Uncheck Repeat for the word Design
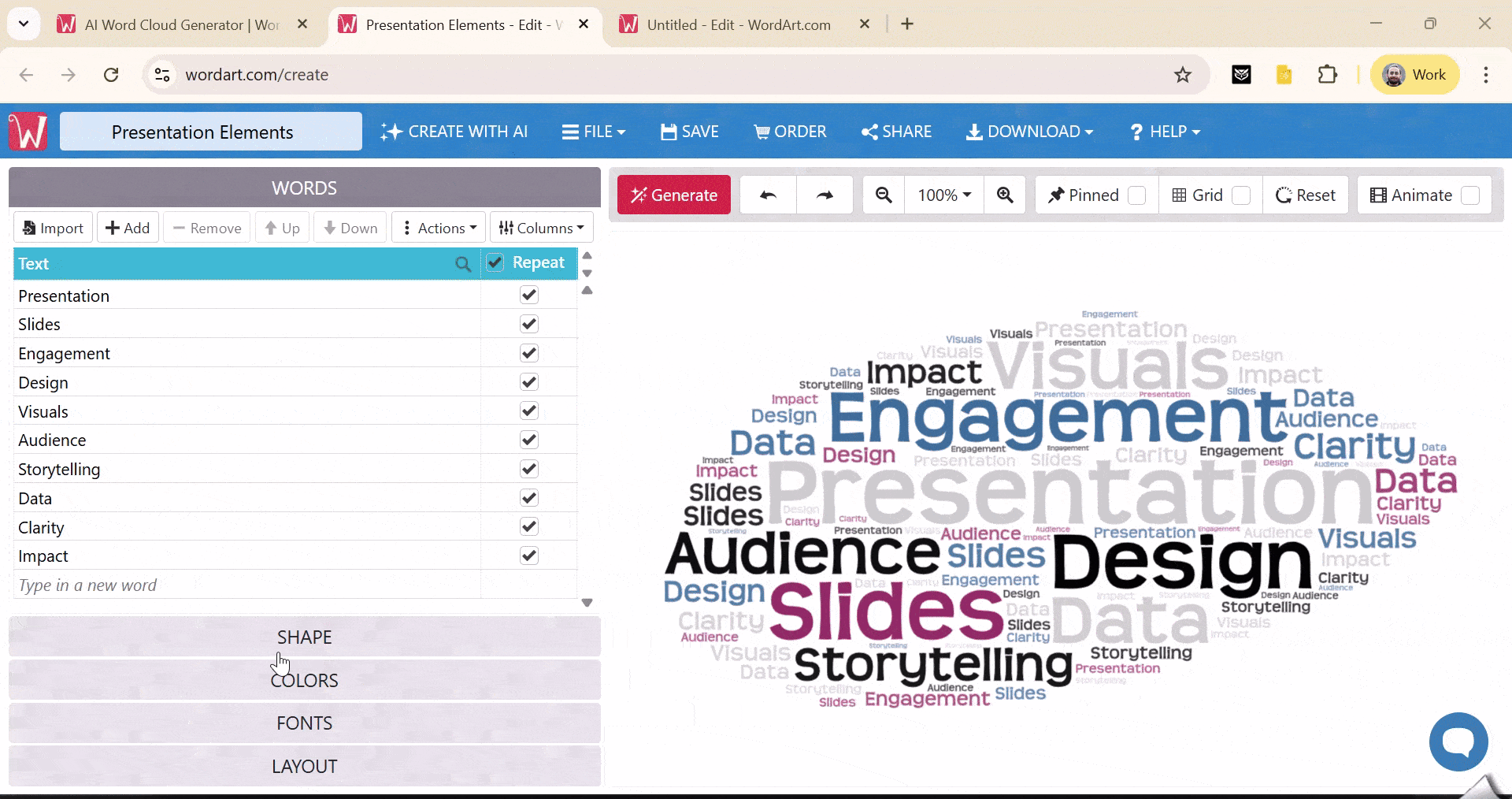The height and width of the screenshot is (799, 1512). click(x=529, y=382)
